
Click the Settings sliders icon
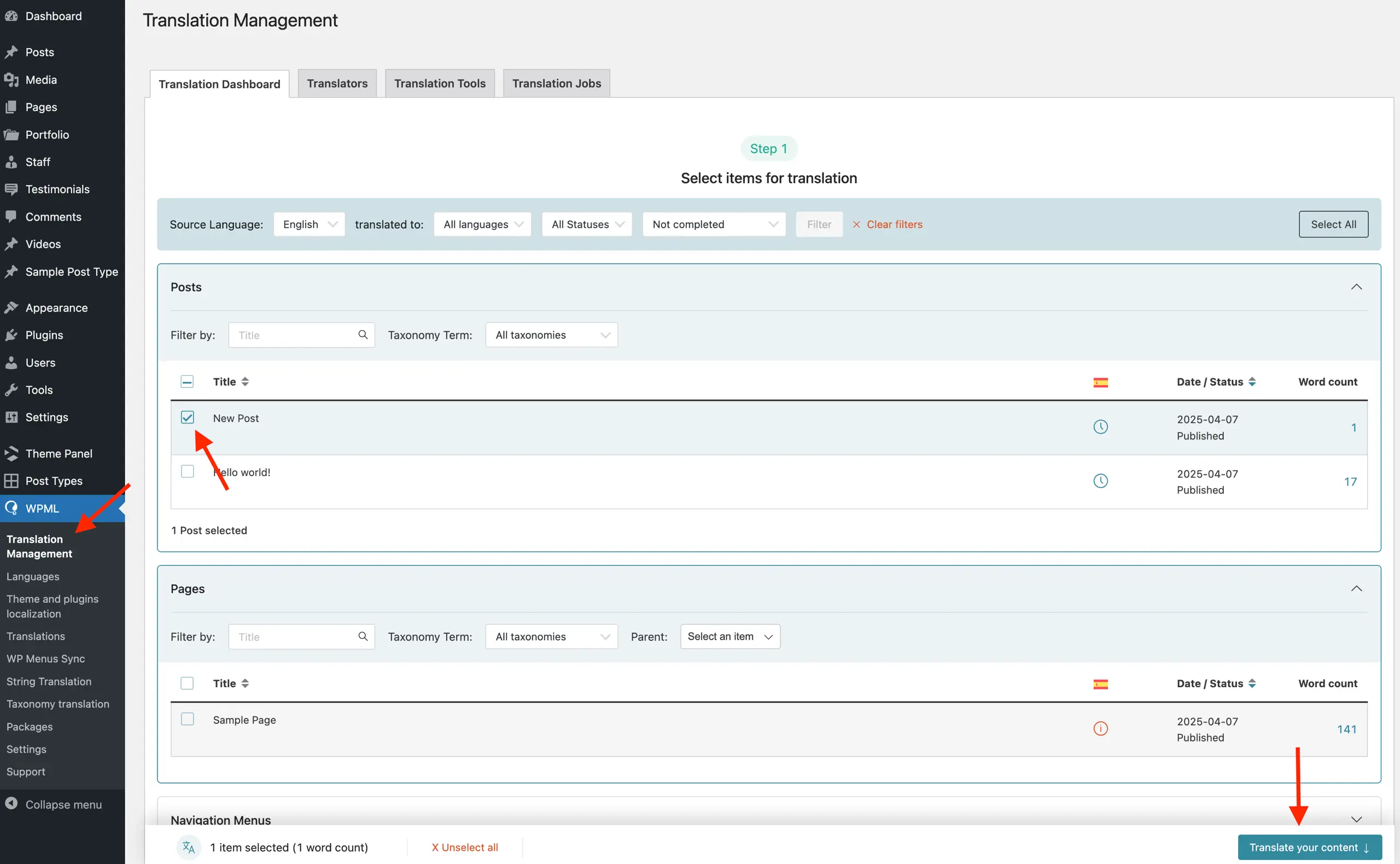pos(11,417)
